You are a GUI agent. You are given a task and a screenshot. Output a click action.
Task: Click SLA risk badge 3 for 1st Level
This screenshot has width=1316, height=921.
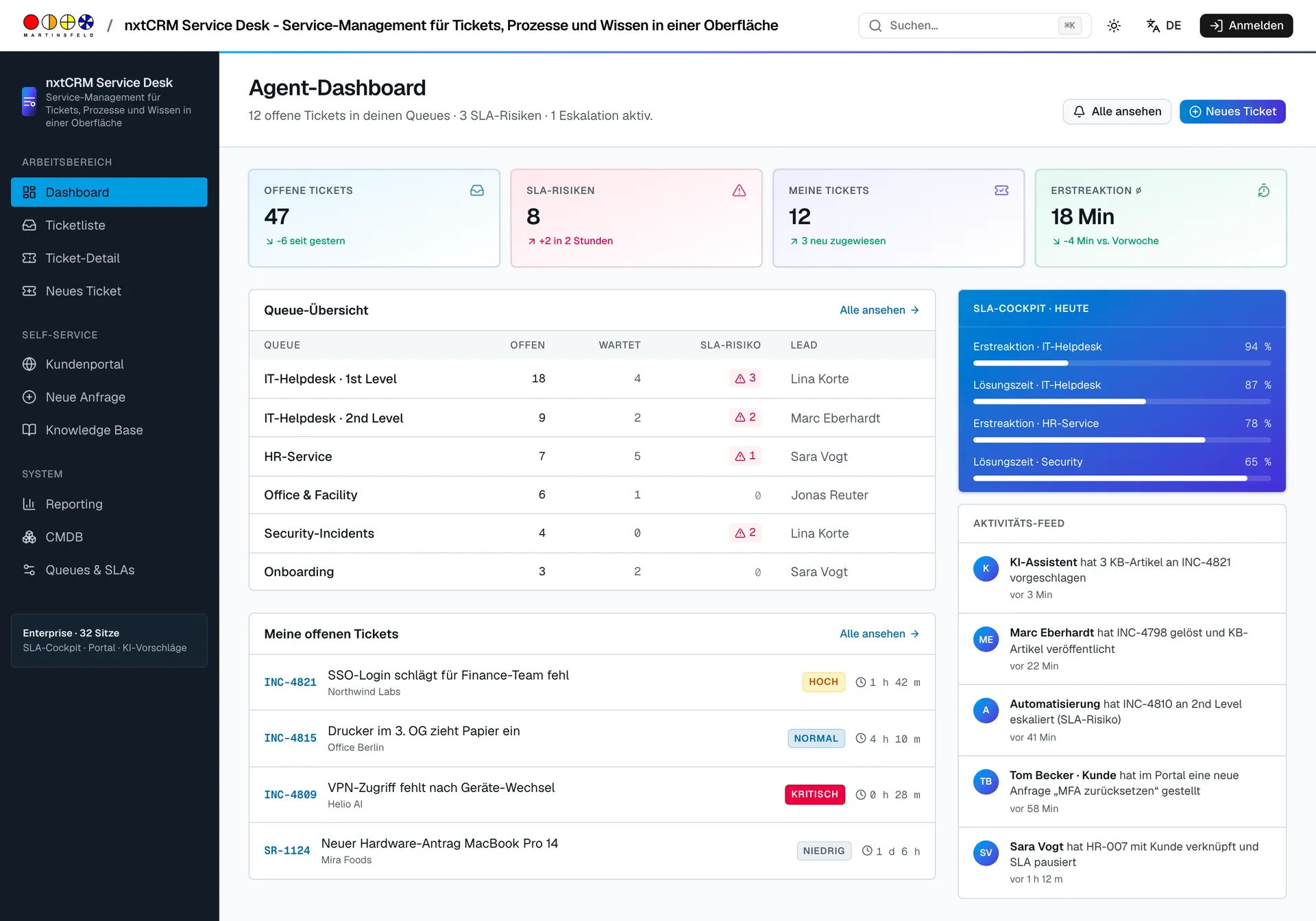click(x=745, y=378)
